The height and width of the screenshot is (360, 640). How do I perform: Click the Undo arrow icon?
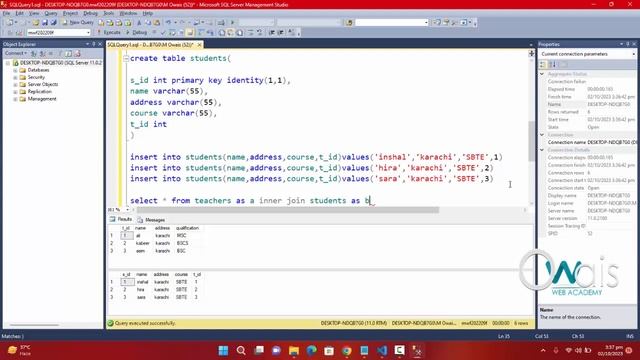169,22
